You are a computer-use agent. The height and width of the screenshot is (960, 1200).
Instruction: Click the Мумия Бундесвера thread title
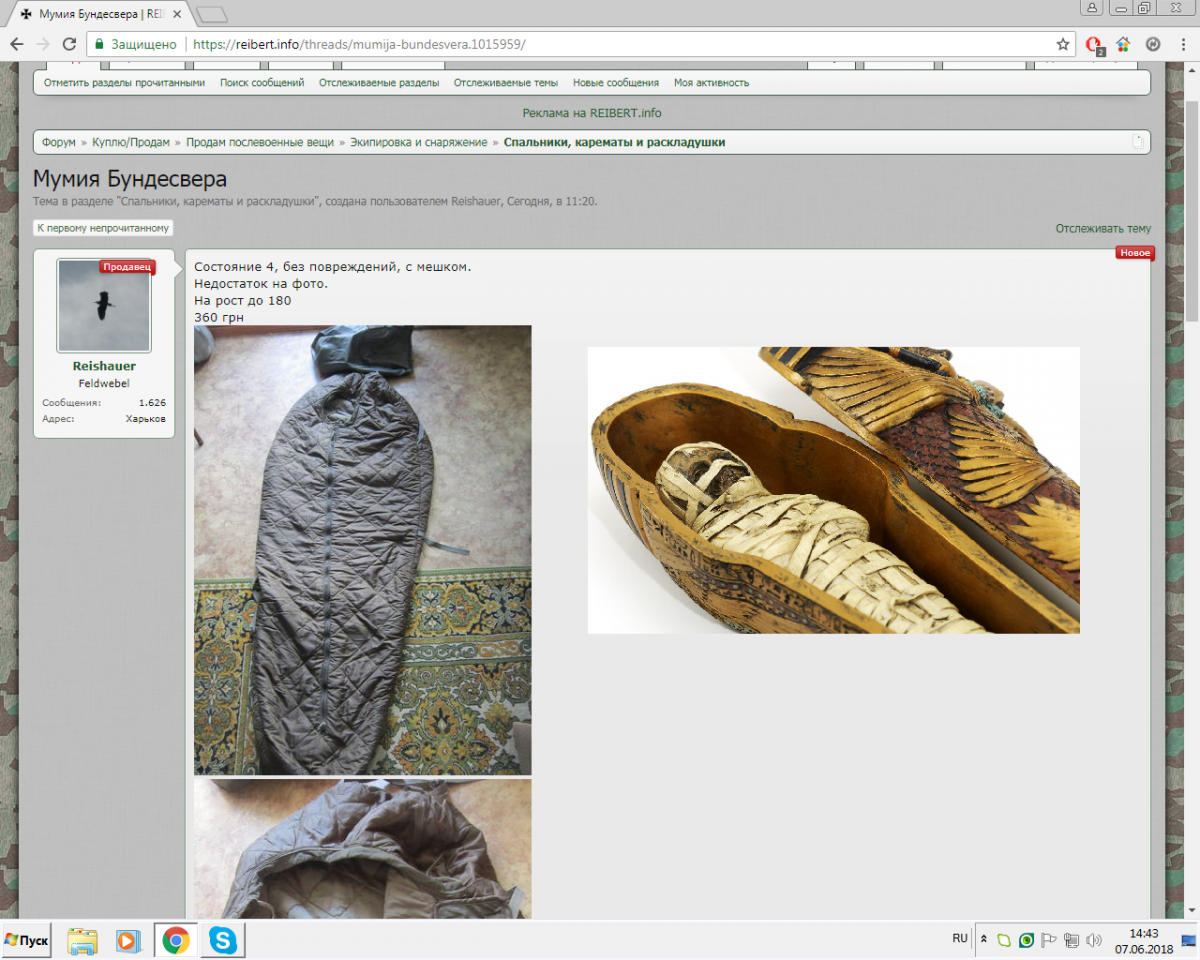pyautogui.click(x=130, y=179)
